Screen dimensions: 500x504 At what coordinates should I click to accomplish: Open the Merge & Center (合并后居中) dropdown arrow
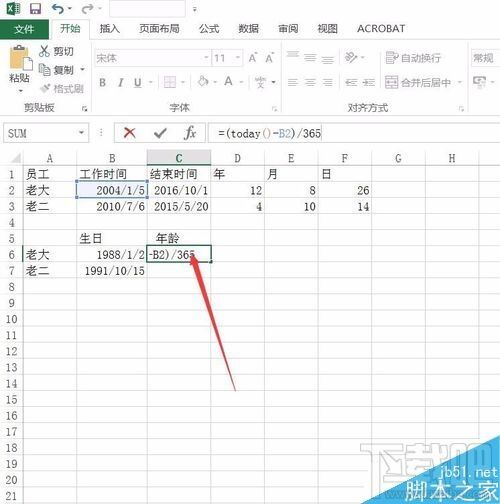(460, 82)
